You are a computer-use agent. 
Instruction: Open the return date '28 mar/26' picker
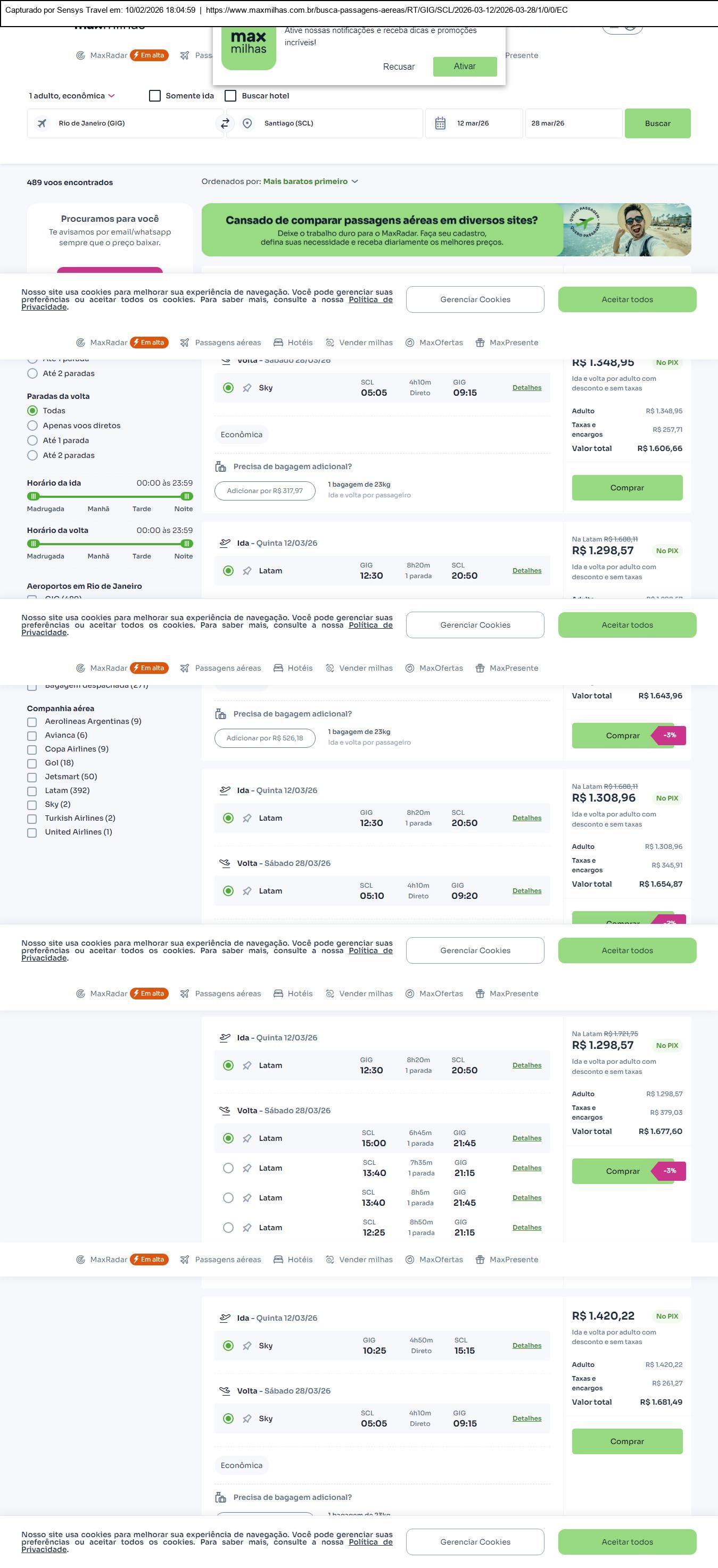(573, 123)
